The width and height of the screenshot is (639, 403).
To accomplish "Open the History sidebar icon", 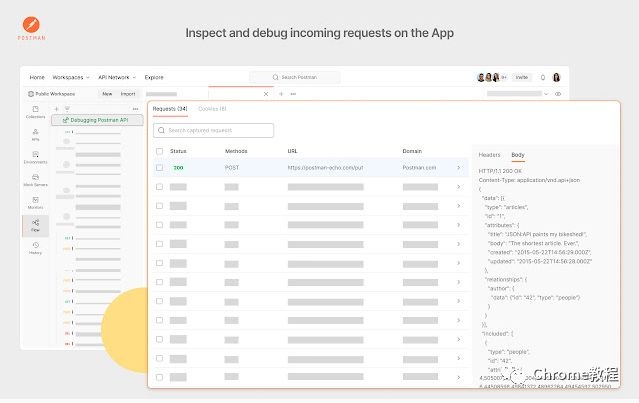I will coord(35,248).
